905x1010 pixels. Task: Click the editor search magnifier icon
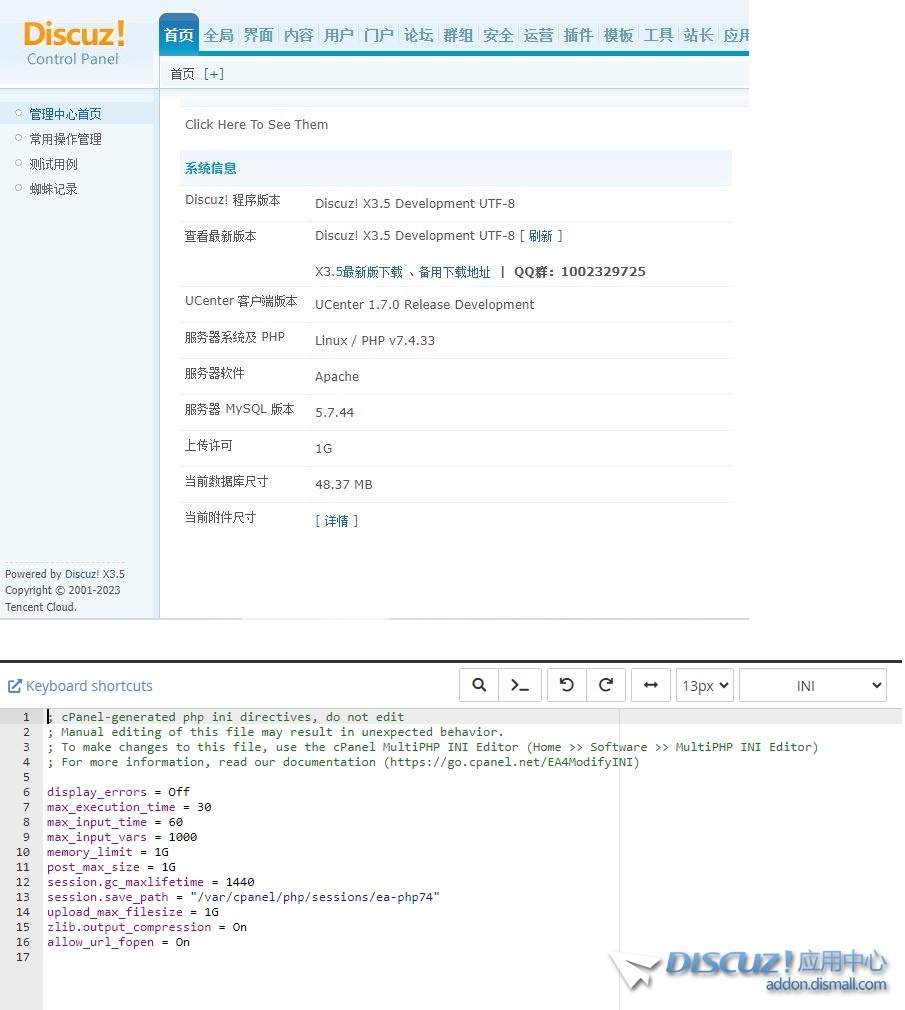coord(480,686)
